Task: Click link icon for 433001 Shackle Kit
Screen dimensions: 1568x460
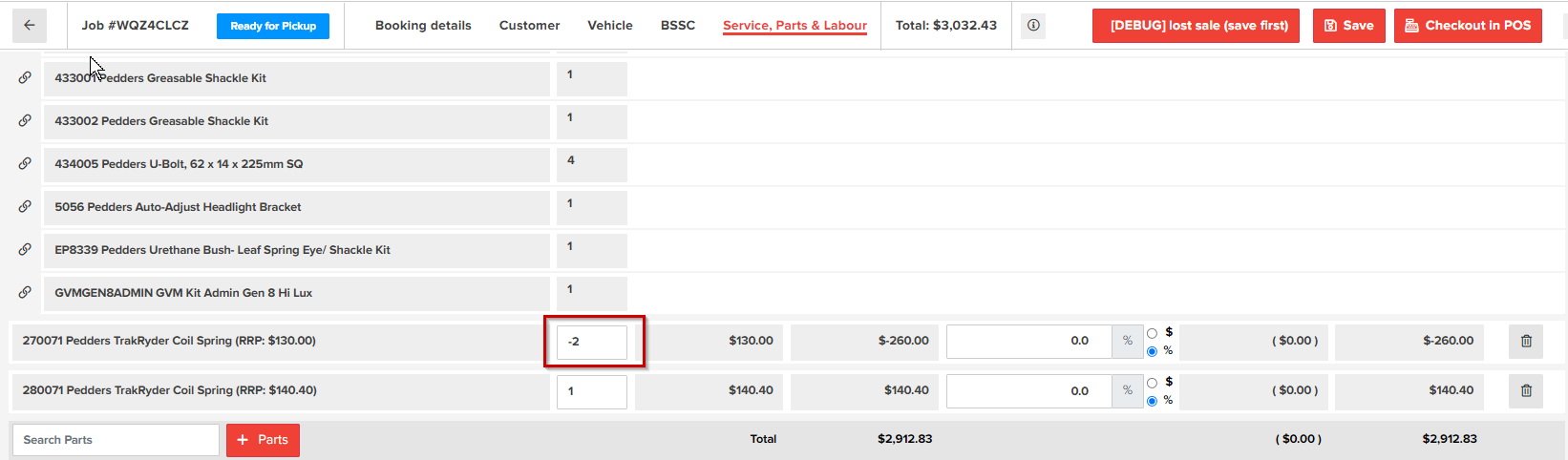Action: point(25,78)
